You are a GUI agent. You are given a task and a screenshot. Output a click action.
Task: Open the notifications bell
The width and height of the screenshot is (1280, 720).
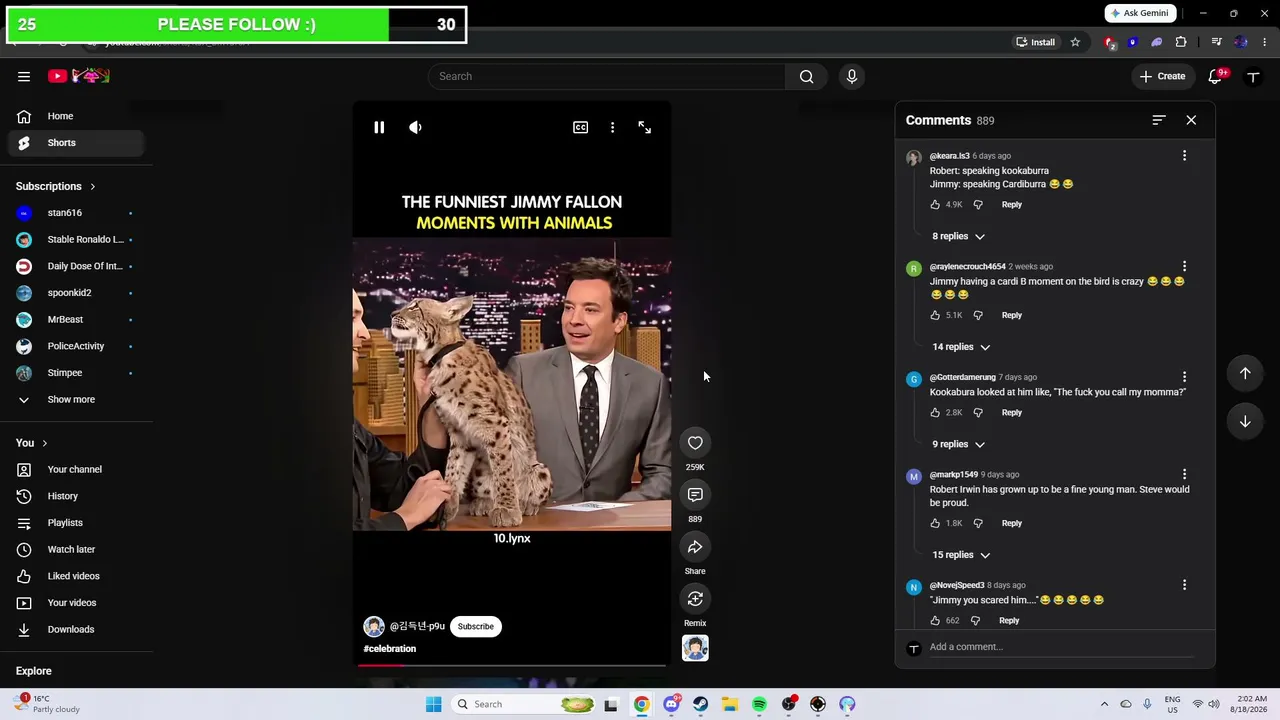[1216, 76]
